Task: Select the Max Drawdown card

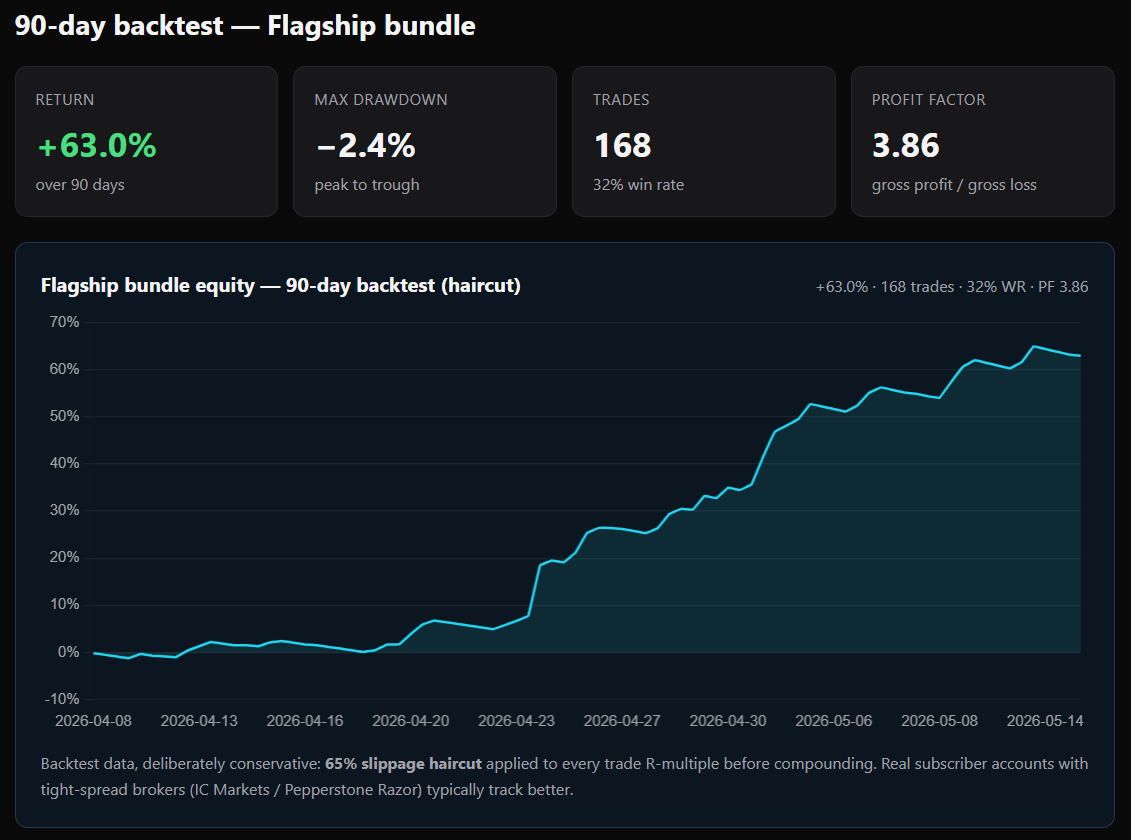Action: point(425,141)
